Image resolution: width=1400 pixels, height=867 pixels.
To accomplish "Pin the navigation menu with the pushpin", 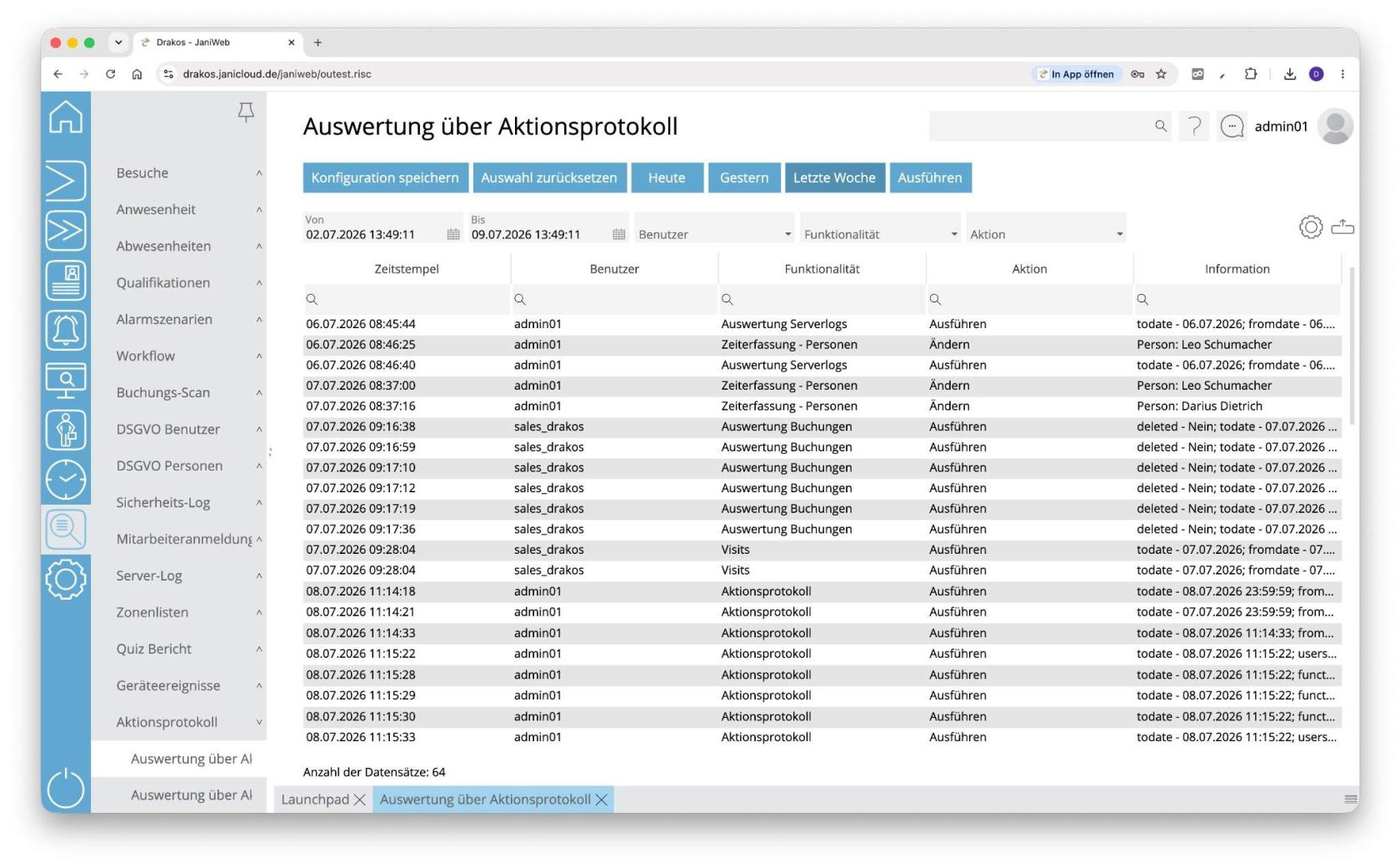I will coord(246,112).
